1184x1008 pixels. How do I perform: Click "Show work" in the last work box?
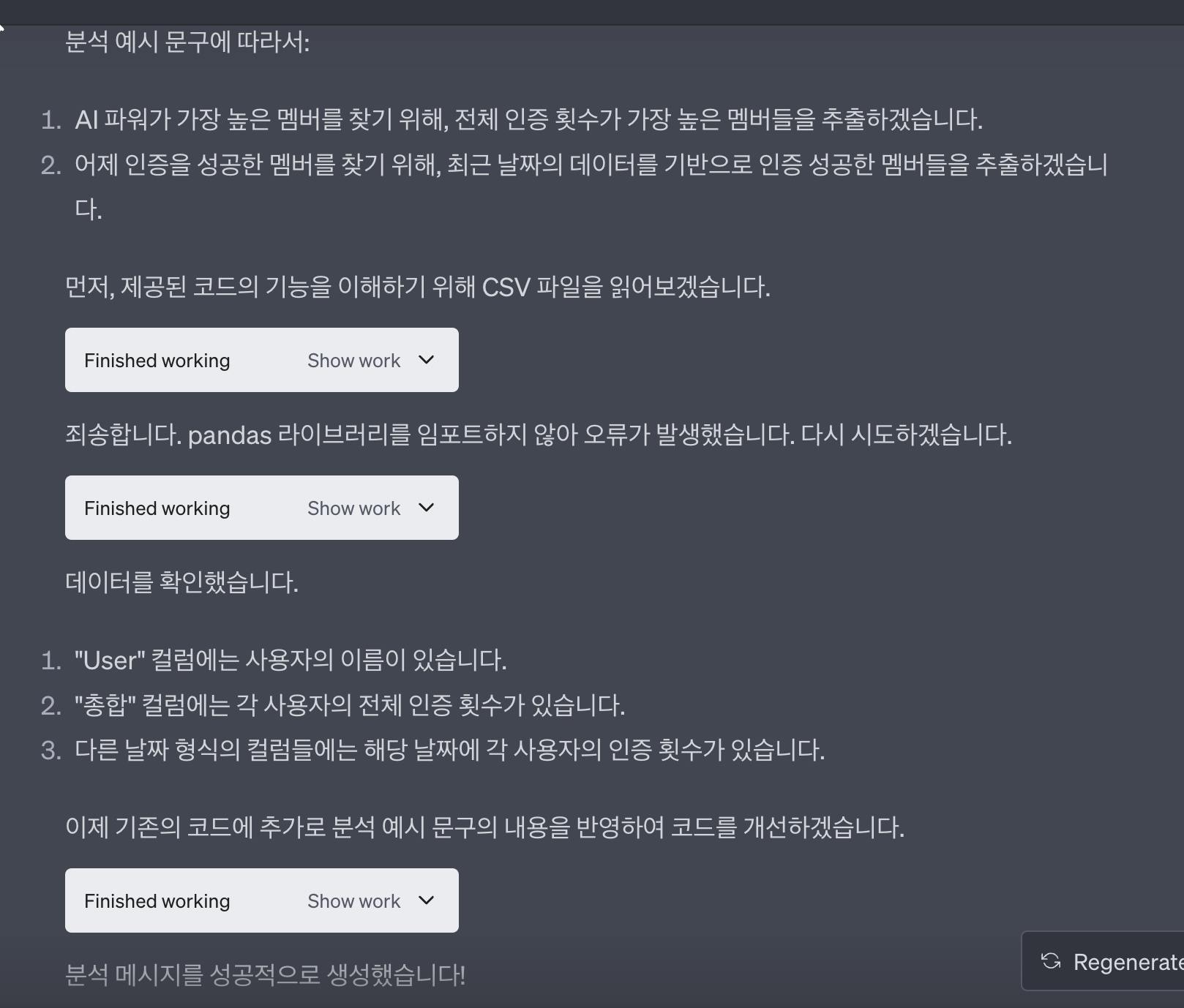[353, 901]
